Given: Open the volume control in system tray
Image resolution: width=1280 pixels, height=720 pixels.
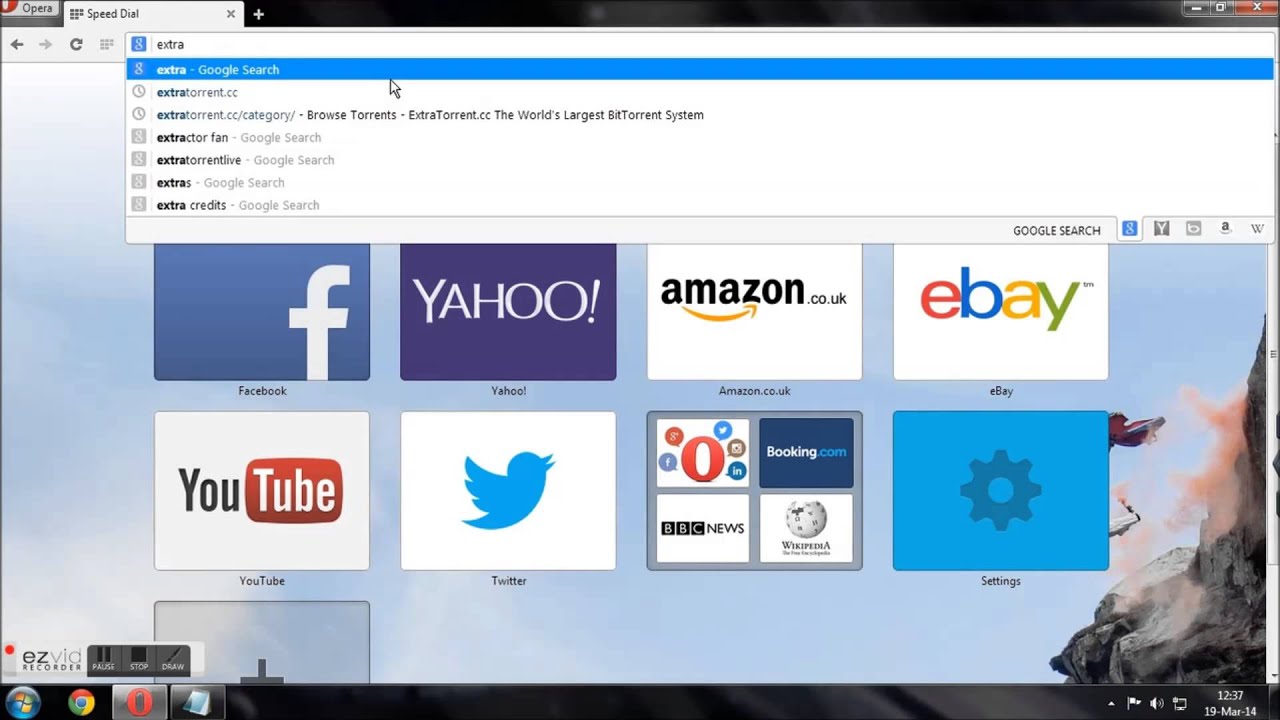Looking at the screenshot, I should click(1157, 704).
